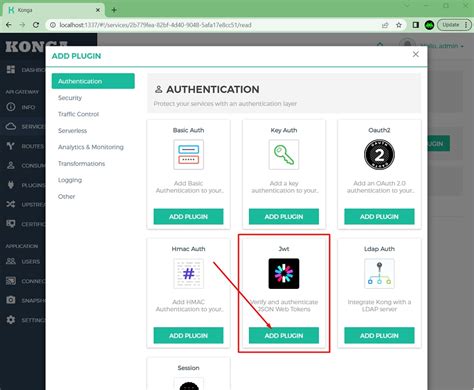Open the admin user dropdown

point(442,46)
